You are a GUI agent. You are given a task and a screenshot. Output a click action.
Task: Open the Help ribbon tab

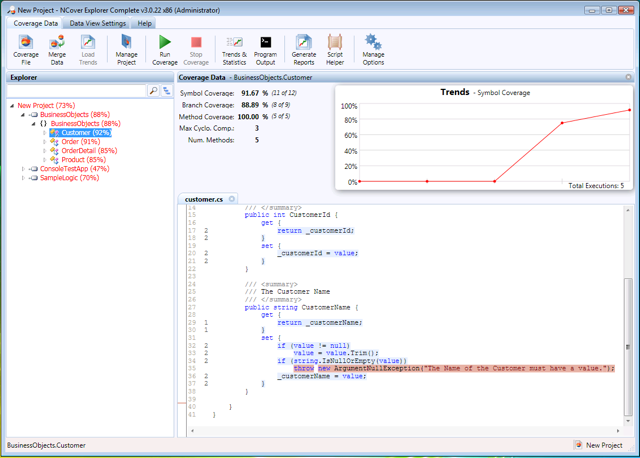point(145,23)
